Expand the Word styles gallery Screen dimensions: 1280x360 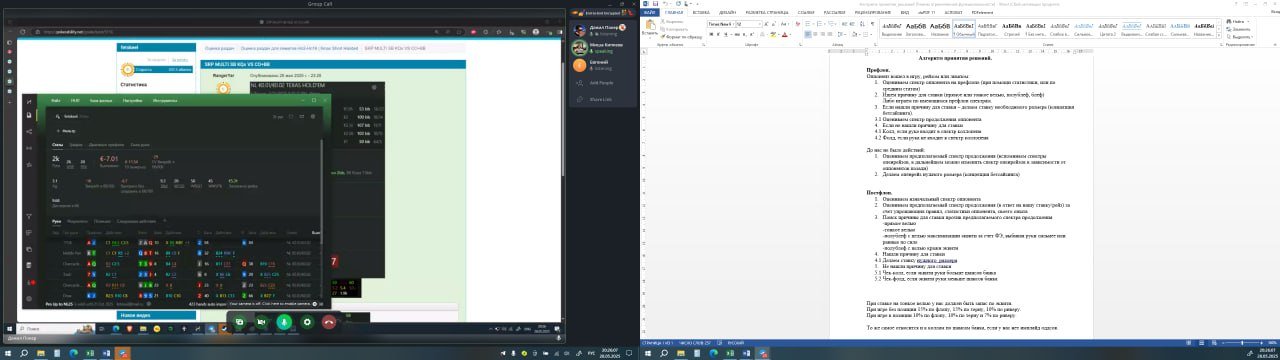pyautogui.click(x=1219, y=36)
